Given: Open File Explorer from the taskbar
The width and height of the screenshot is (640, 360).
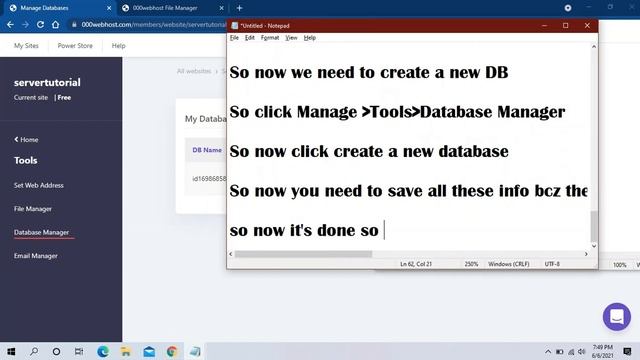Looking at the screenshot, I should point(126,351).
